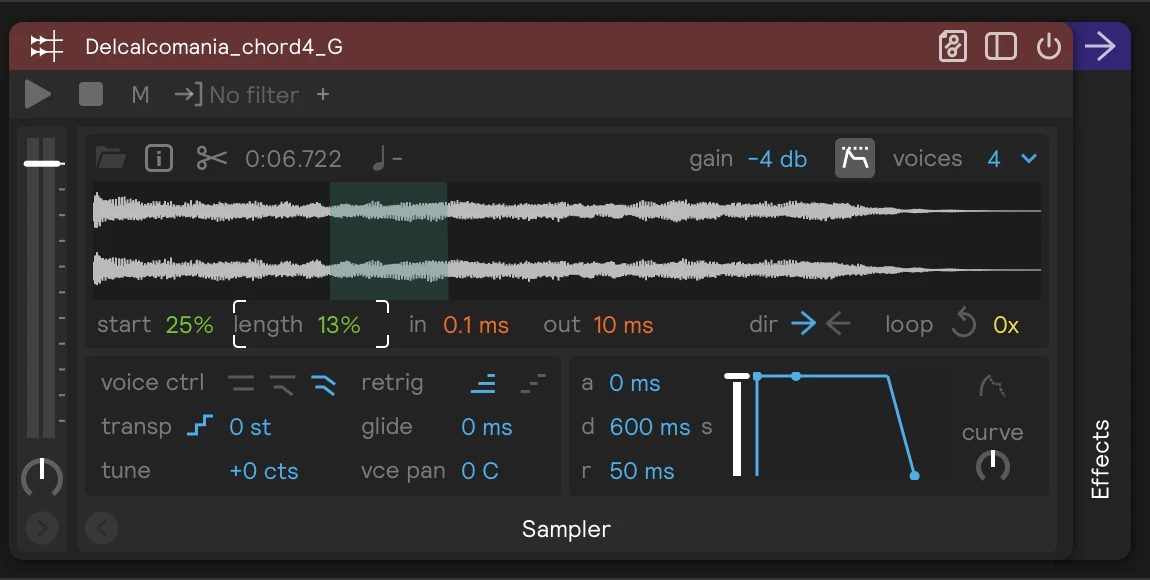
Task: Edit the voices count 4
Action: (x=994, y=159)
